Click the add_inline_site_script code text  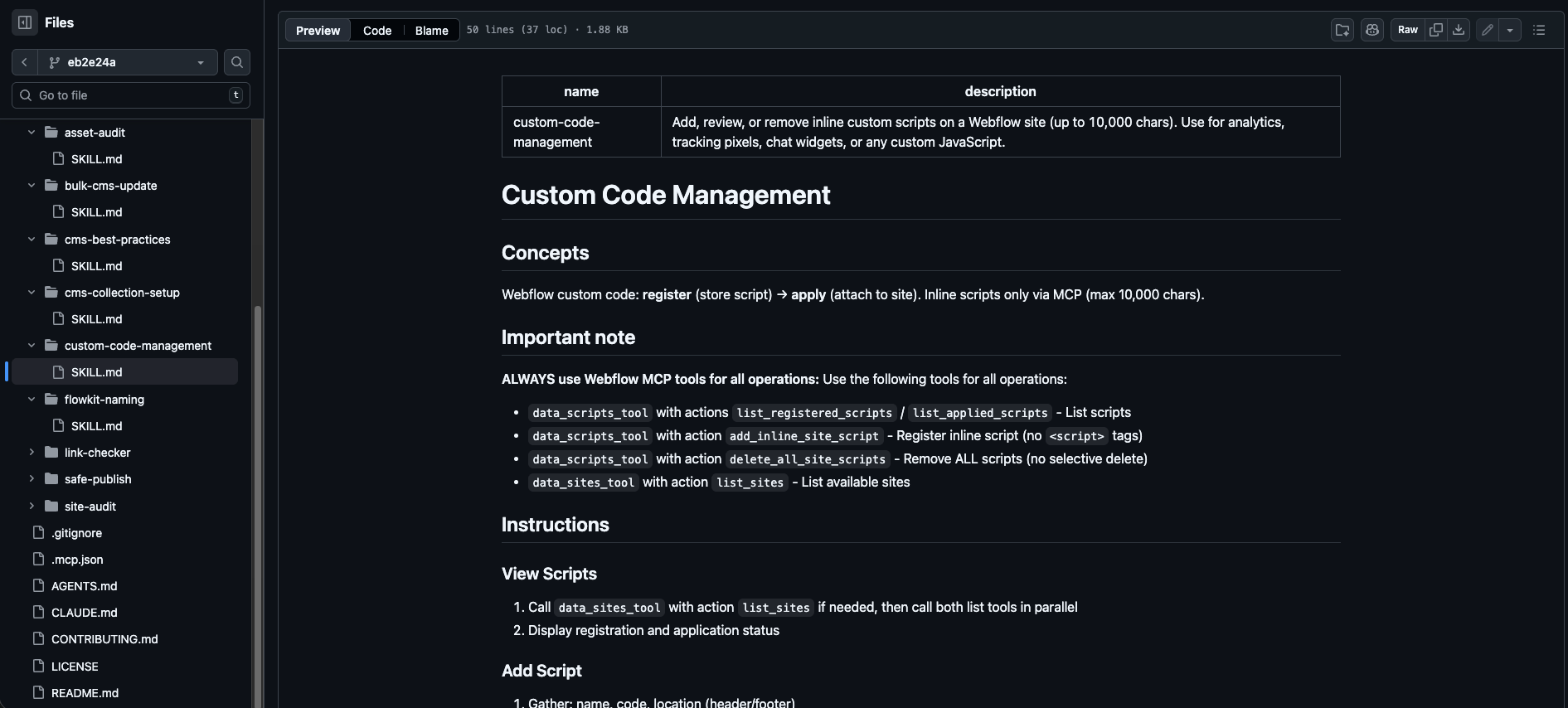coord(804,436)
